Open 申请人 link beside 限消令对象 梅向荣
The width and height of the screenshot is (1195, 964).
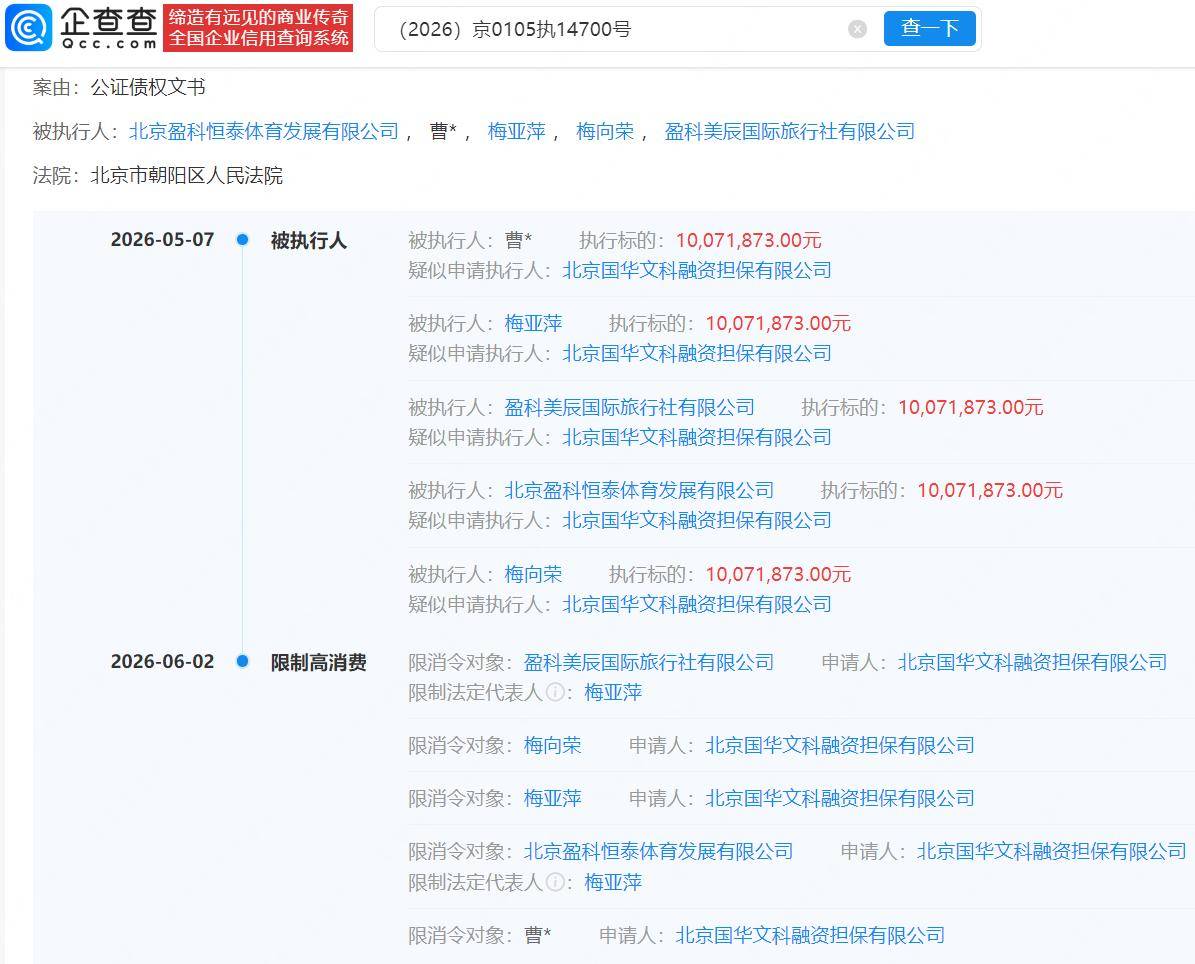tap(840, 745)
